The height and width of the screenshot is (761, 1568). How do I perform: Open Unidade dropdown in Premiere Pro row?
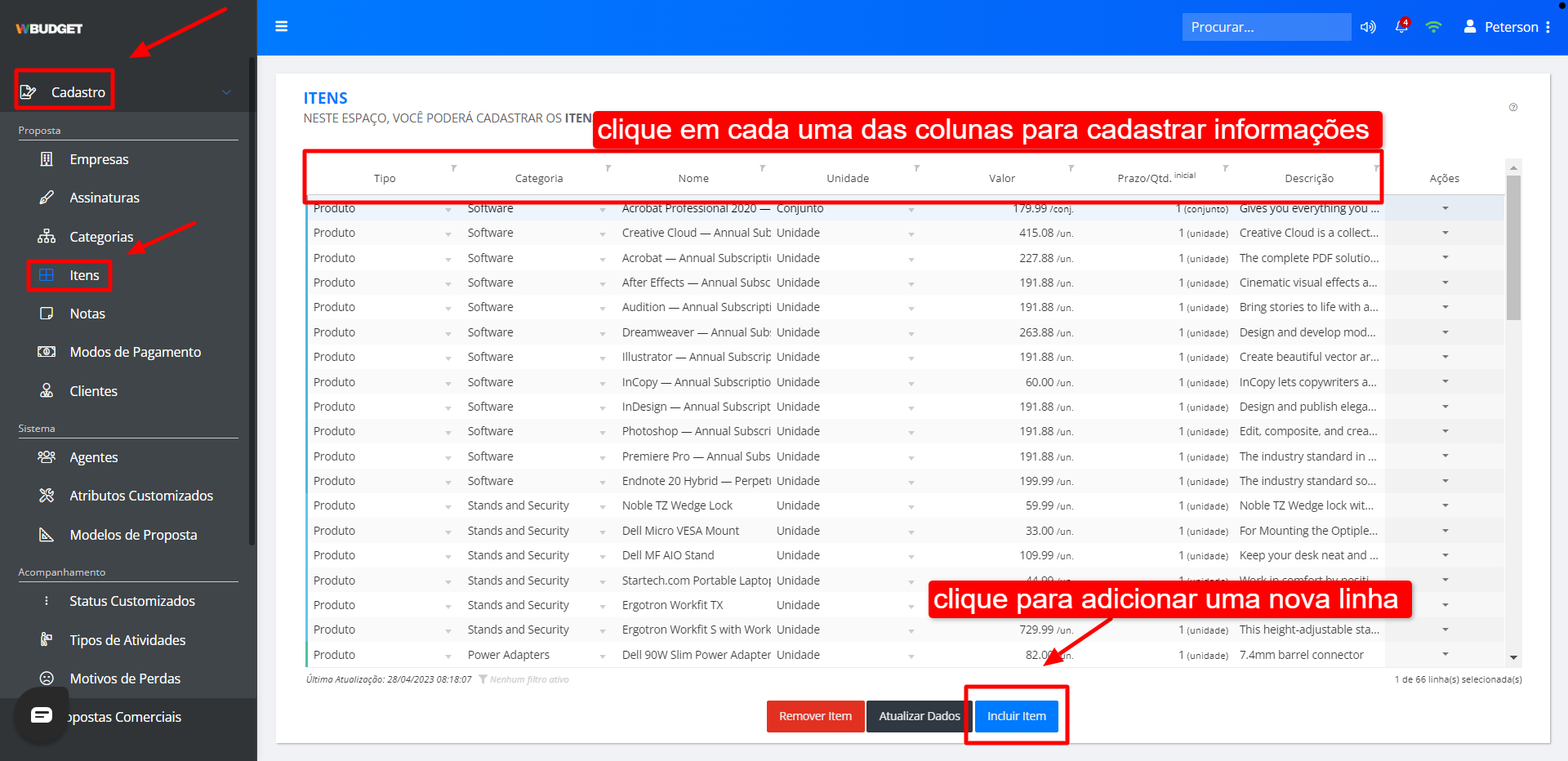pyautogui.click(x=911, y=457)
